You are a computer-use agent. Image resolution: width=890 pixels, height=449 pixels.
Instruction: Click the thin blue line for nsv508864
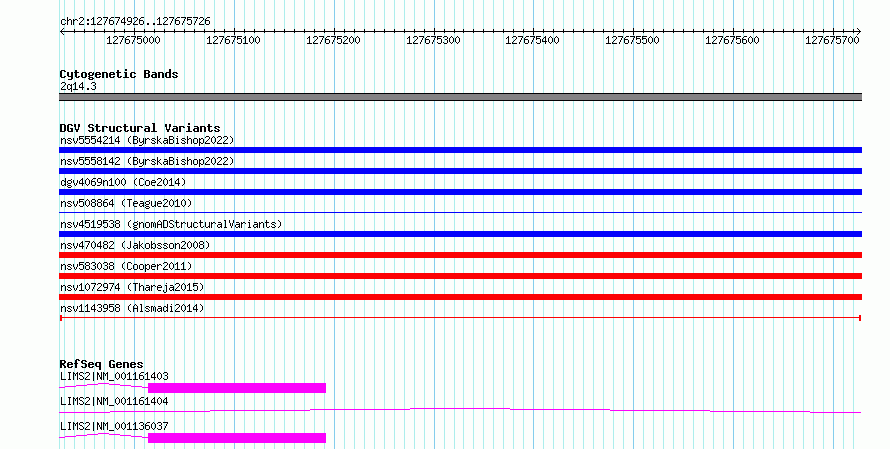click(460, 213)
